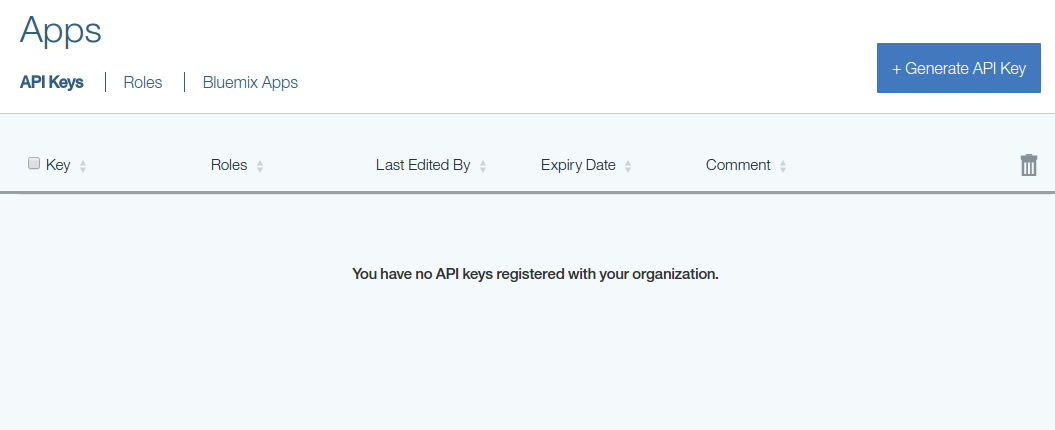Tick the select-all checkbox next to Key
This screenshot has width=1055, height=430.
point(34,164)
